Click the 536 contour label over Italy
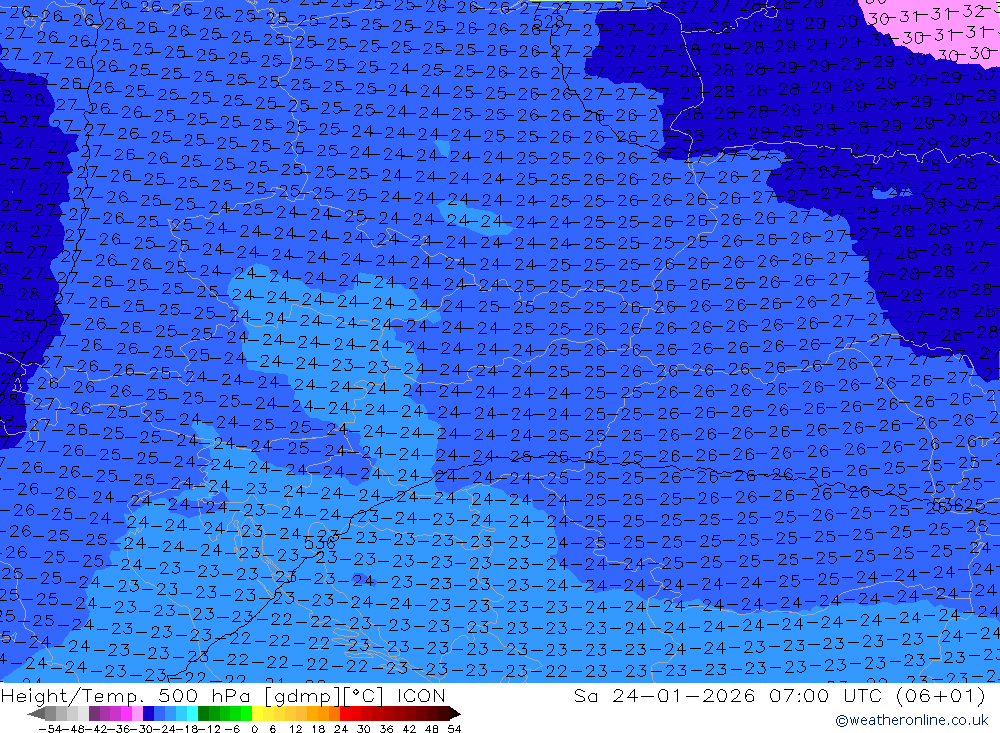This screenshot has width=1000, height=733. tap(320, 544)
